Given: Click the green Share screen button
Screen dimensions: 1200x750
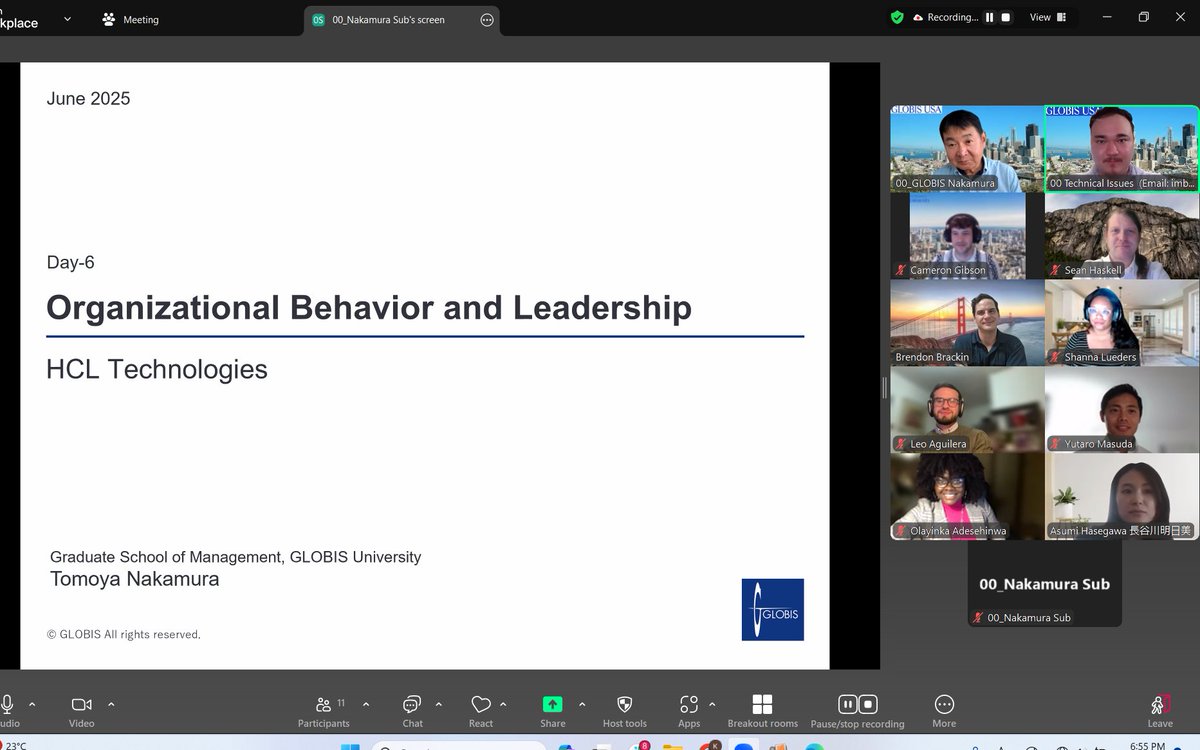Looking at the screenshot, I should click(552, 710).
